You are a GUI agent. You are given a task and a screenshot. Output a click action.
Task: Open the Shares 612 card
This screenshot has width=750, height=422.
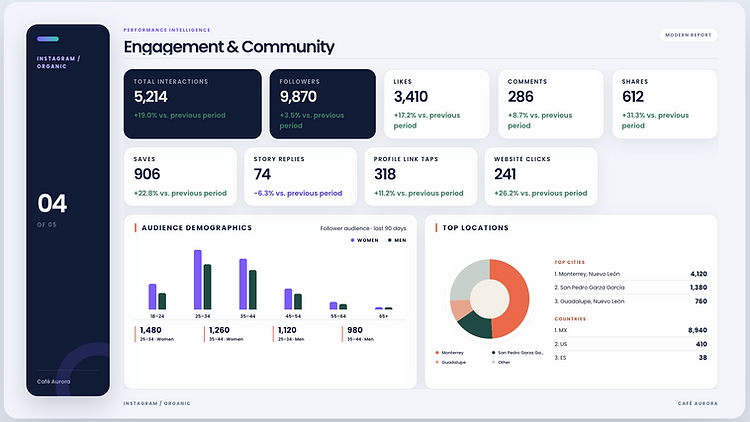point(665,104)
